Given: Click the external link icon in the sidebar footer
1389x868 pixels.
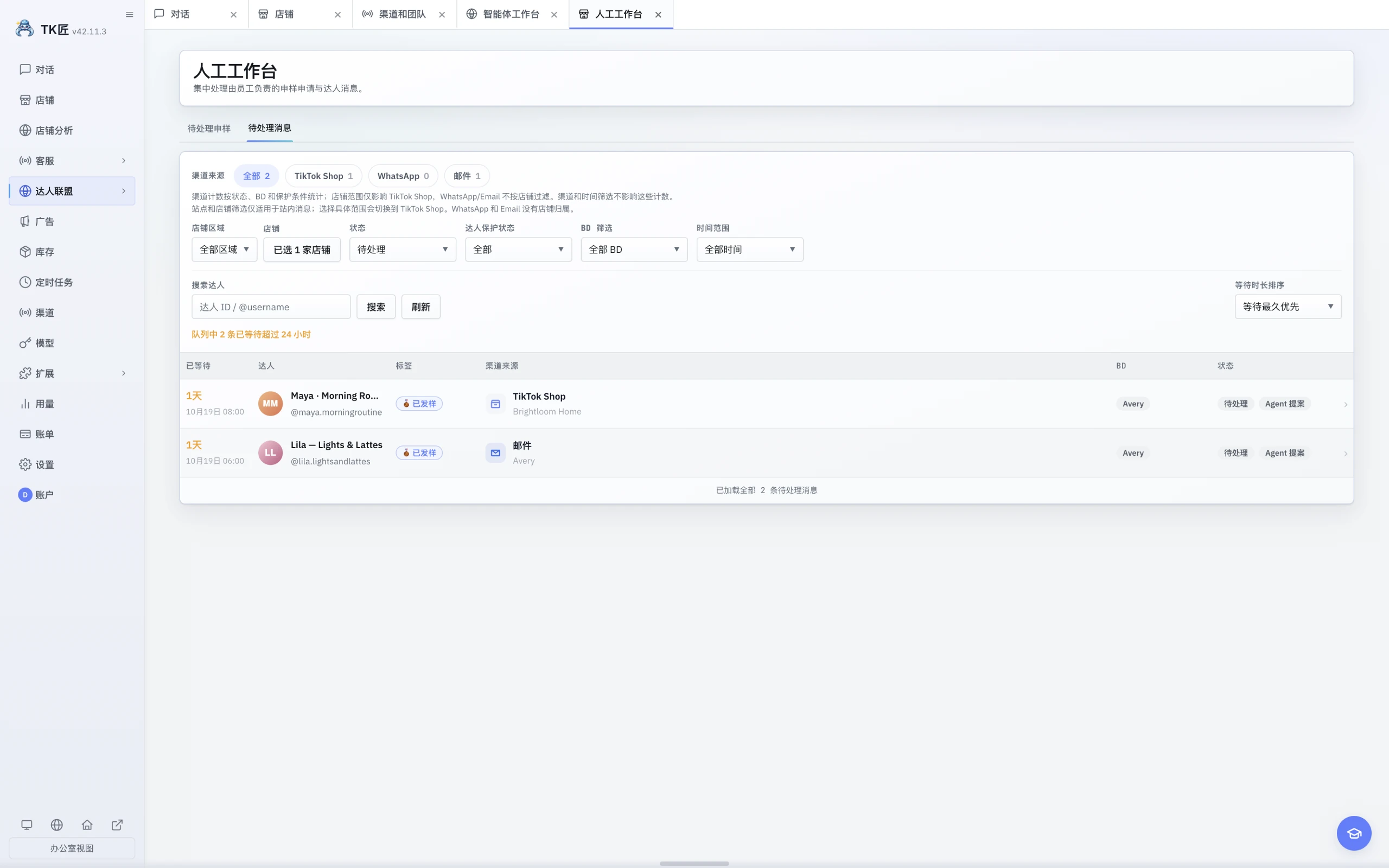Looking at the screenshot, I should click(x=117, y=825).
